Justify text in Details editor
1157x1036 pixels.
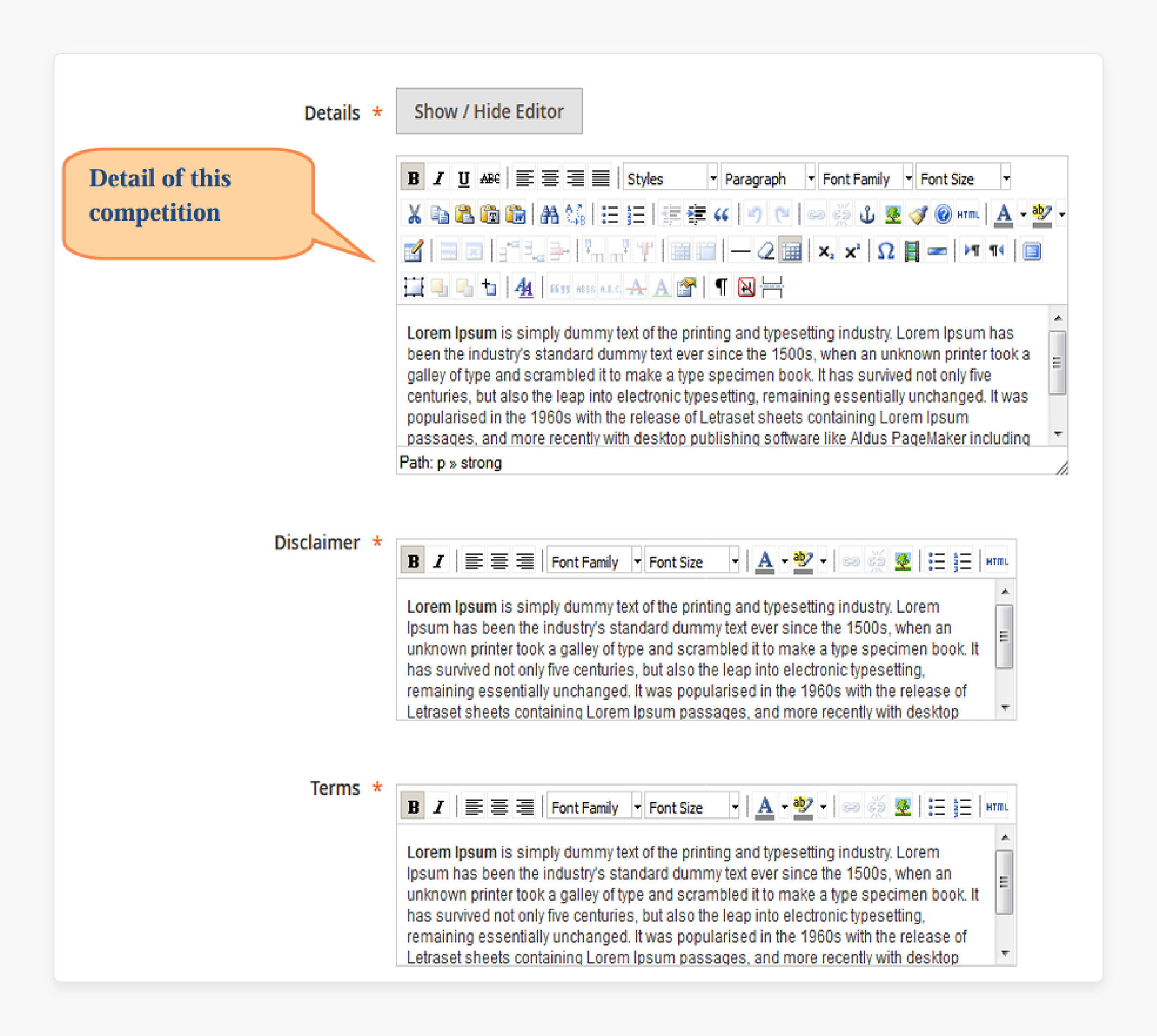pos(601,179)
